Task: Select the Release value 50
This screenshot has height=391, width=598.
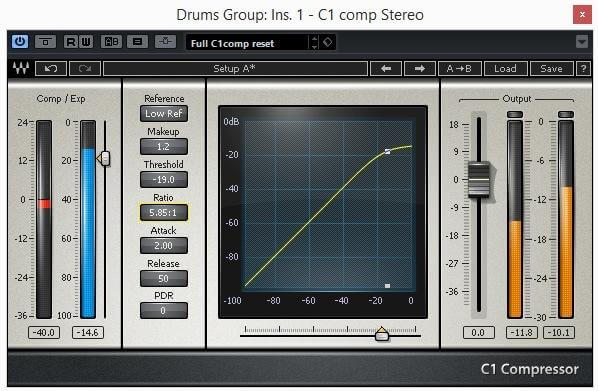Action: pos(164,278)
